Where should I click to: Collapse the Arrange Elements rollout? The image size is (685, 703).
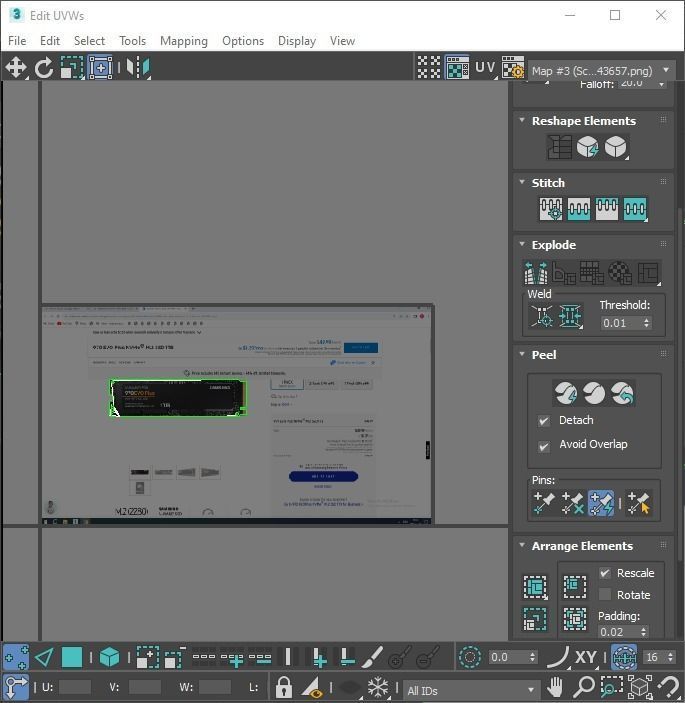pyautogui.click(x=522, y=545)
